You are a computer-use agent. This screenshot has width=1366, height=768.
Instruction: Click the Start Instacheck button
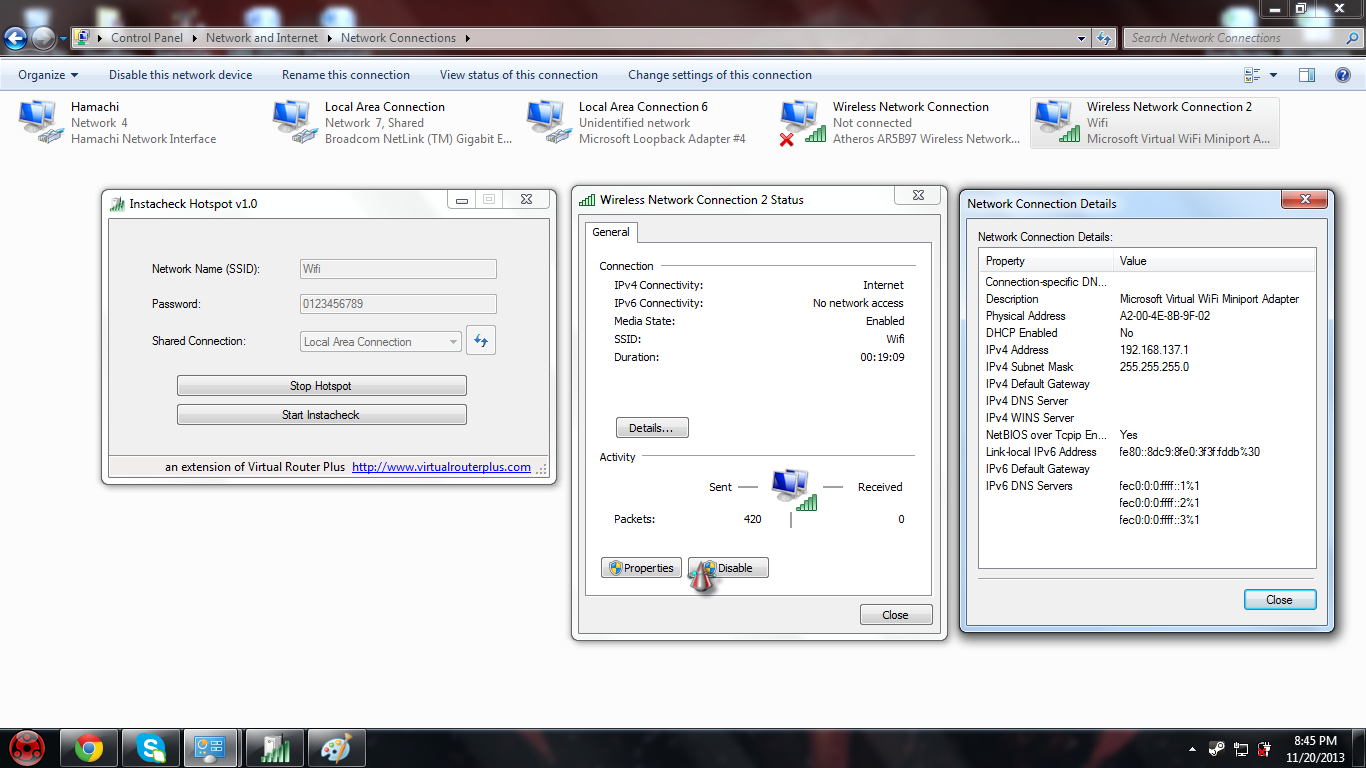[x=321, y=415]
